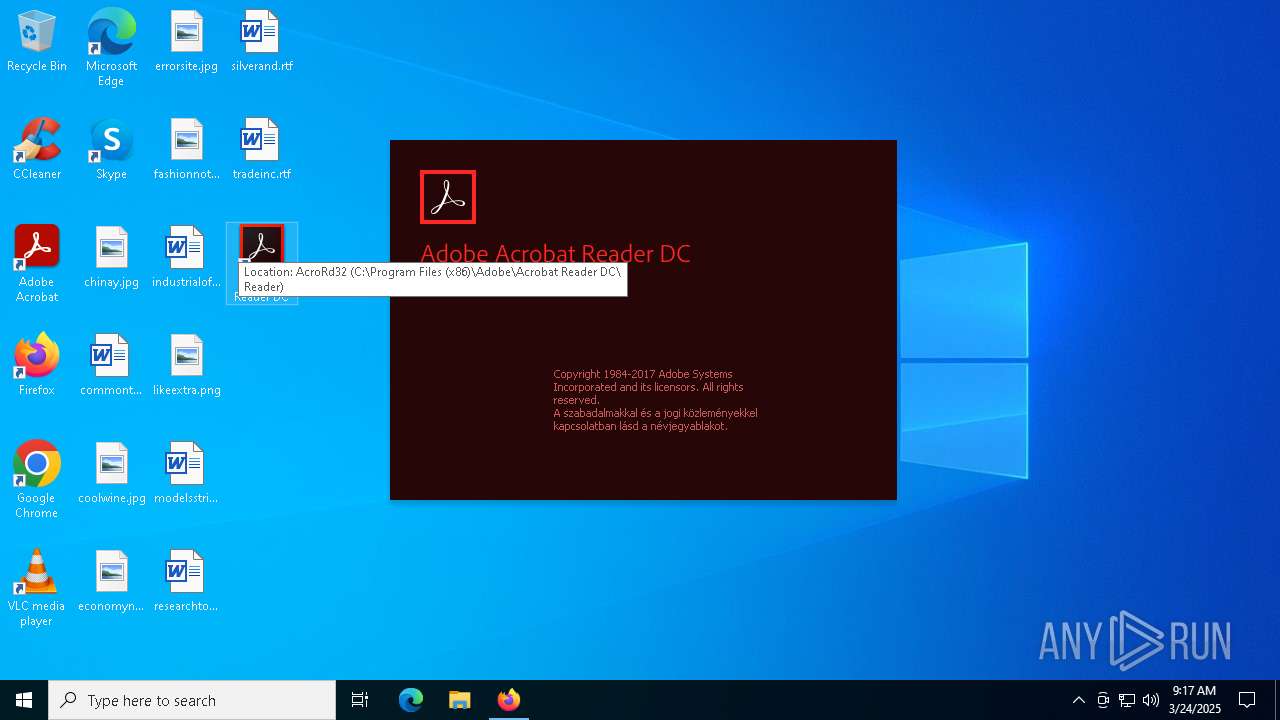Select the Acrobat Reader DC desktop shortcut
Screen dimensions: 1280x720
(x=262, y=264)
